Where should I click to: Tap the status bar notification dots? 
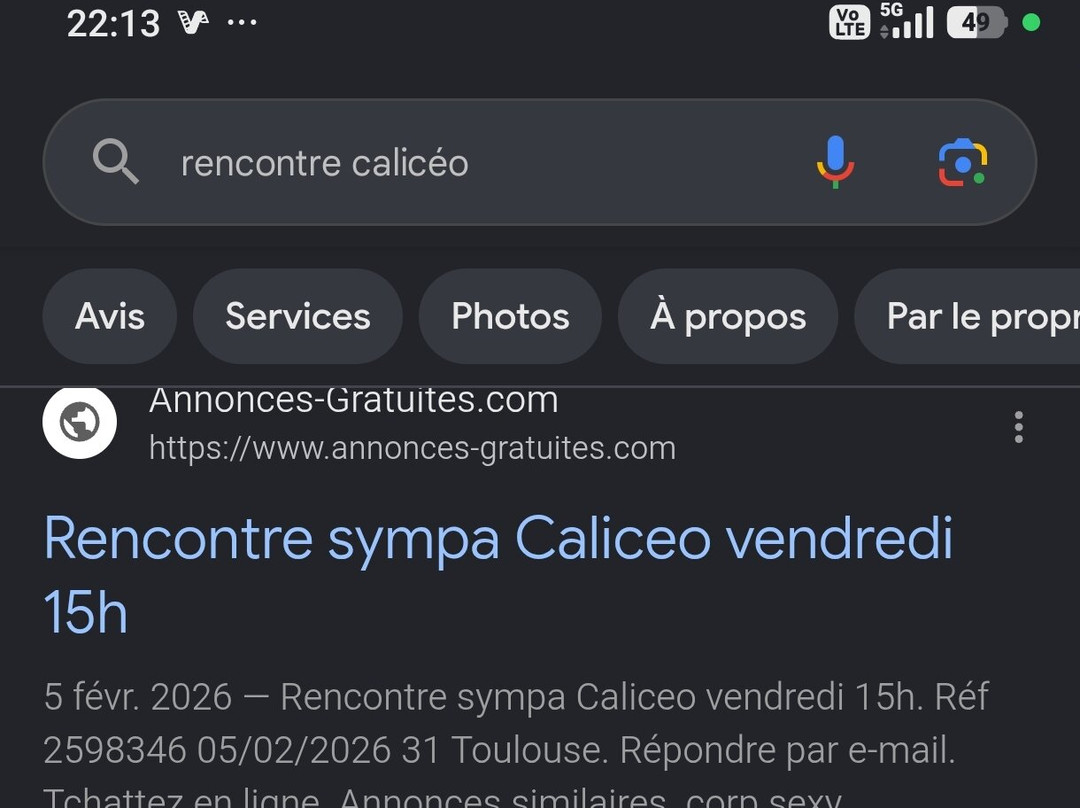click(242, 23)
